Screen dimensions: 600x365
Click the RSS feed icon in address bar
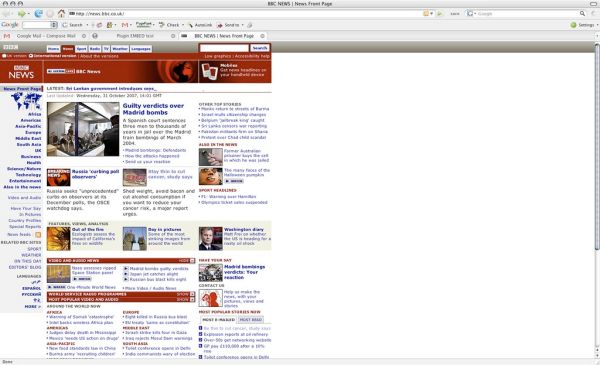(x=426, y=13)
